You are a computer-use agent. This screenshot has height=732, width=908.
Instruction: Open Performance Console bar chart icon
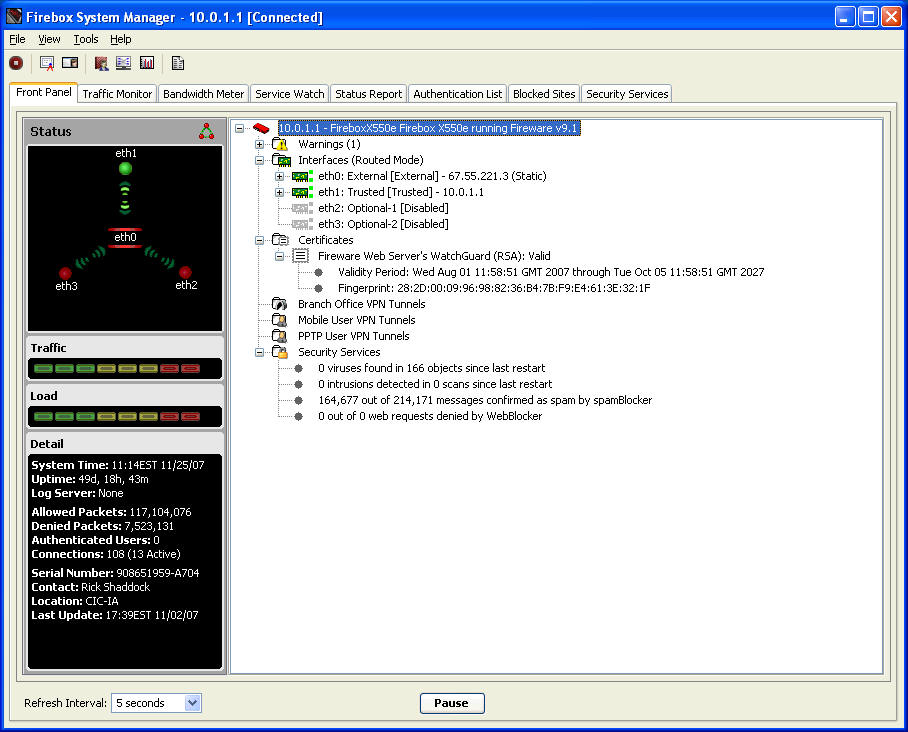pyautogui.click(x=147, y=63)
